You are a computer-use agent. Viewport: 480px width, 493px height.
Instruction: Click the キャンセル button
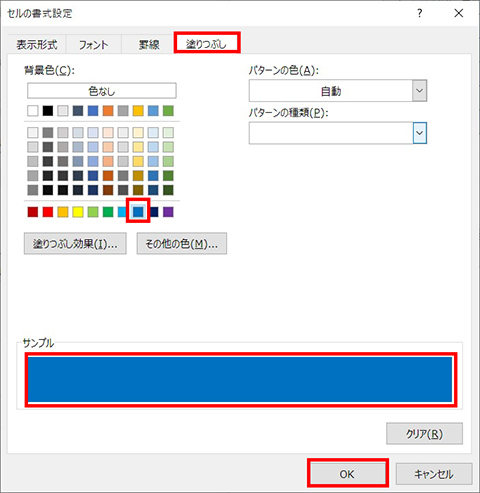click(x=434, y=474)
